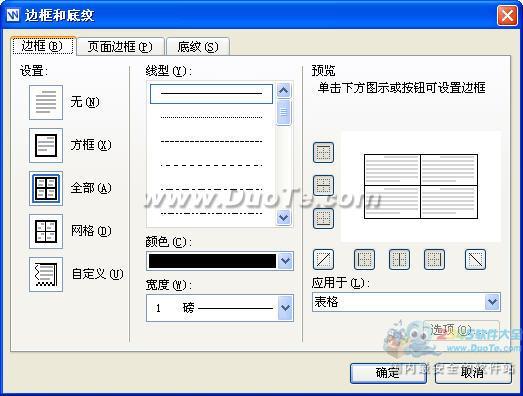This screenshot has width=523, height=396.
Task: Click line style list scroll down arrow
Action: 284,218
